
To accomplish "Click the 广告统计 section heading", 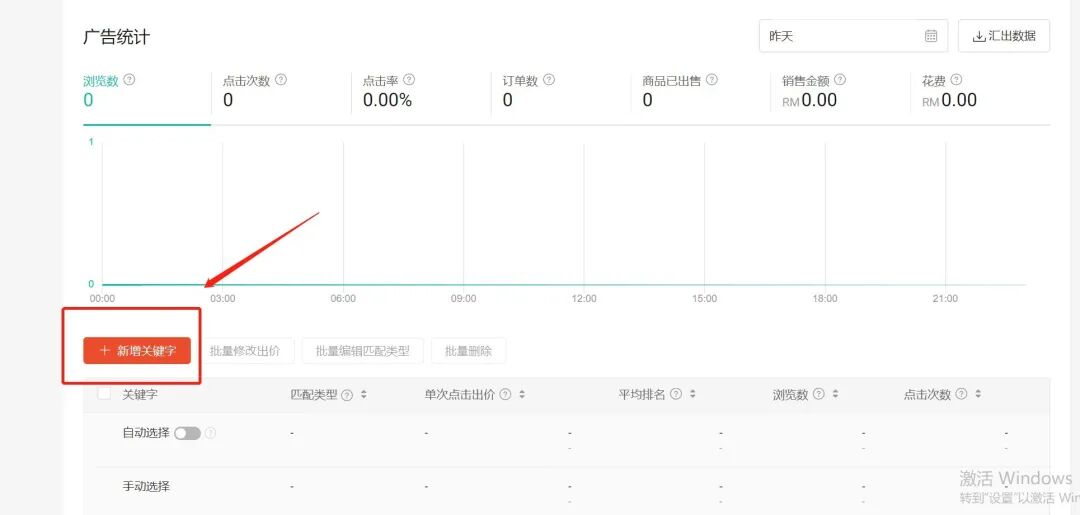I will pyautogui.click(x=116, y=36).
